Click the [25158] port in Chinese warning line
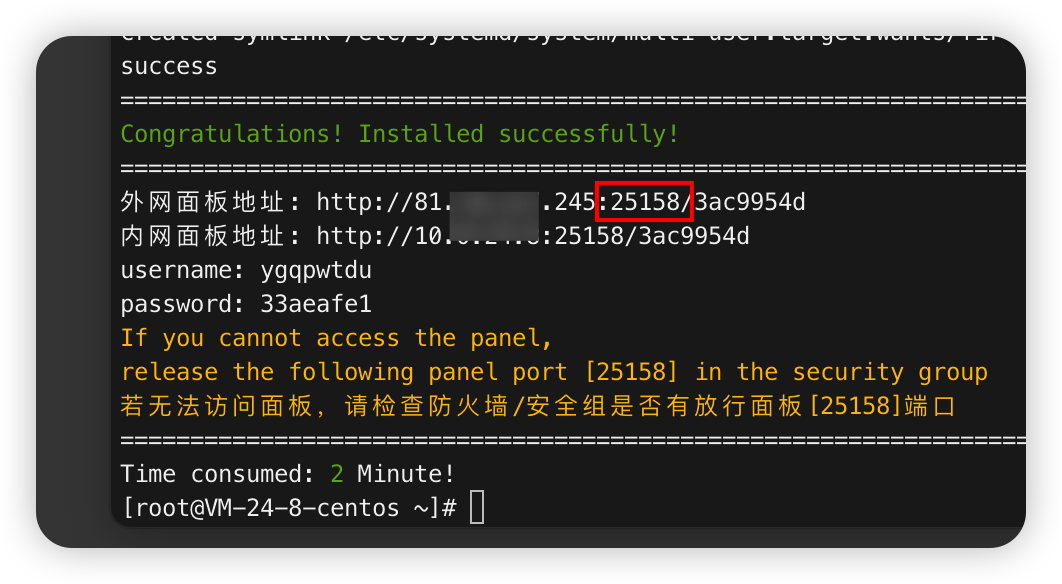 pyautogui.click(x=856, y=406)
